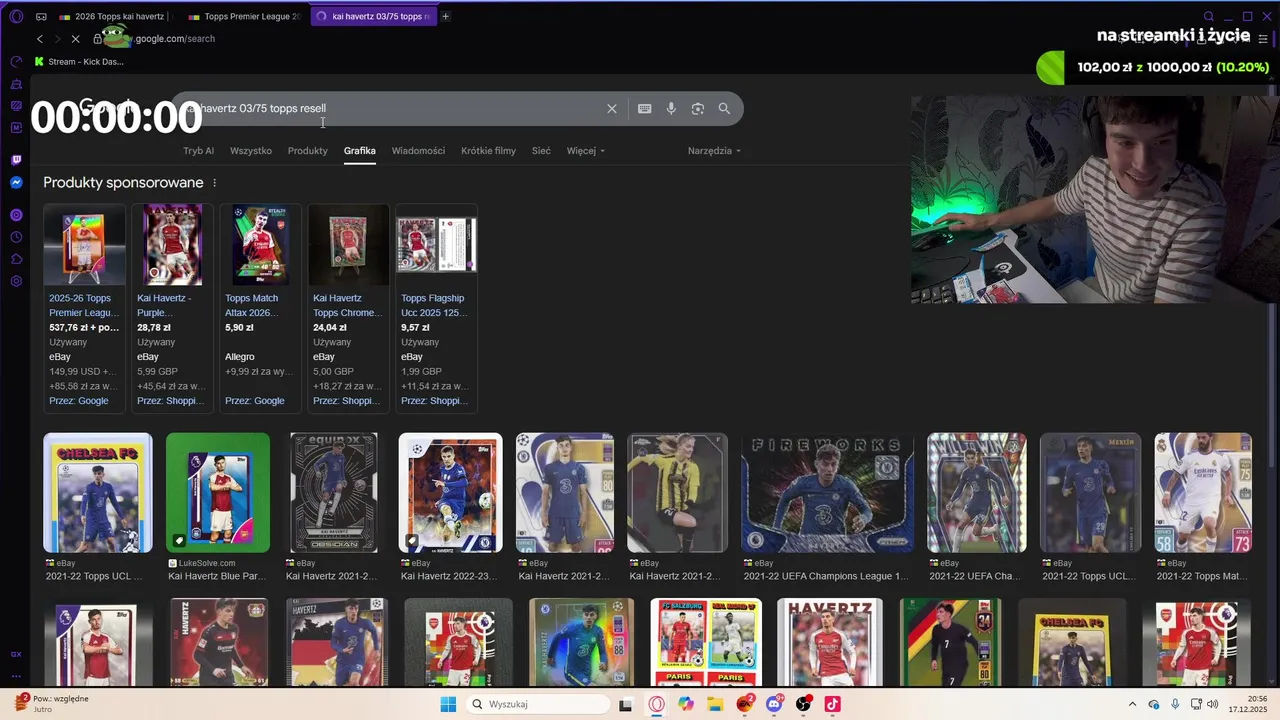Open 2025-26 Topps Premier League listing
Image resolution: width=1280 pixels, height=720 pixels.
click(84, 308)
